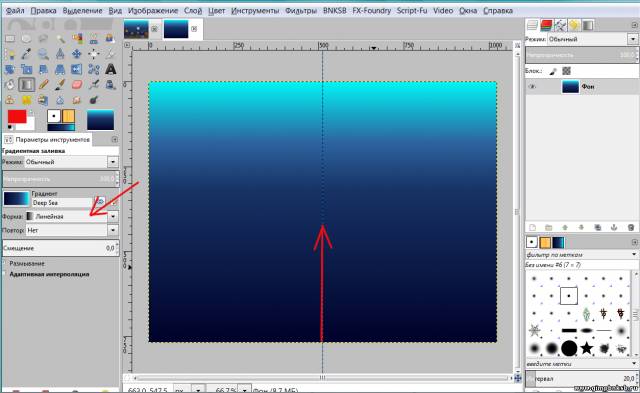Open the Фильтры menu
This screenshot has height=393, width=640.
(301, 11)
